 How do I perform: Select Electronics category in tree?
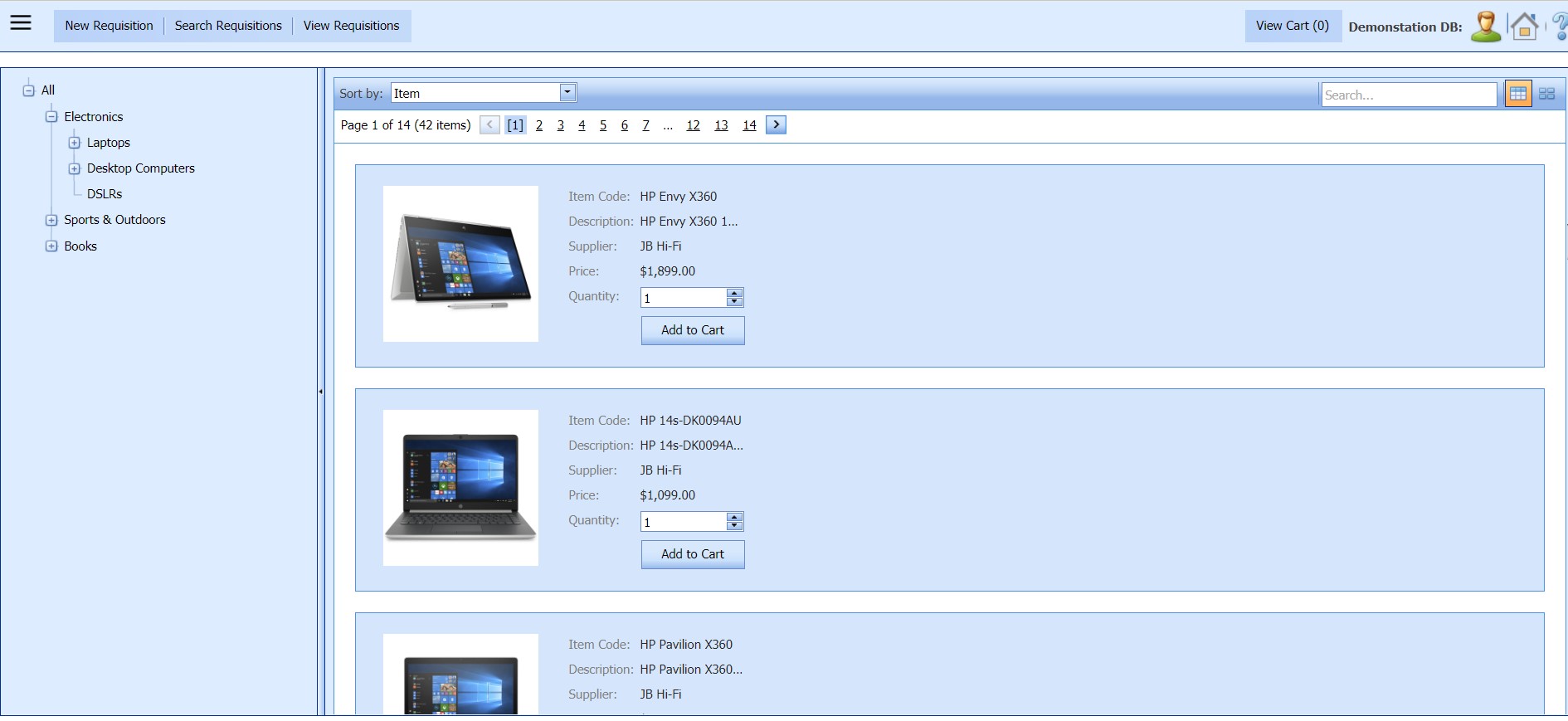94,117
